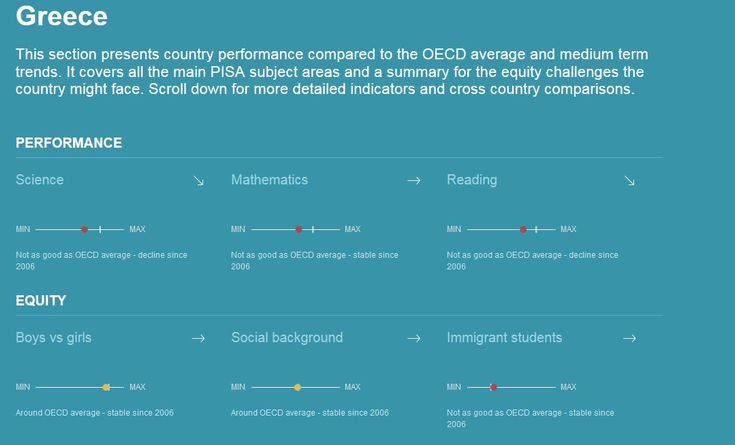The width and height of the screenshot is (735, 445).
Task: Click the red dot on Mathematics scale
Action: (x=299, y=229)
